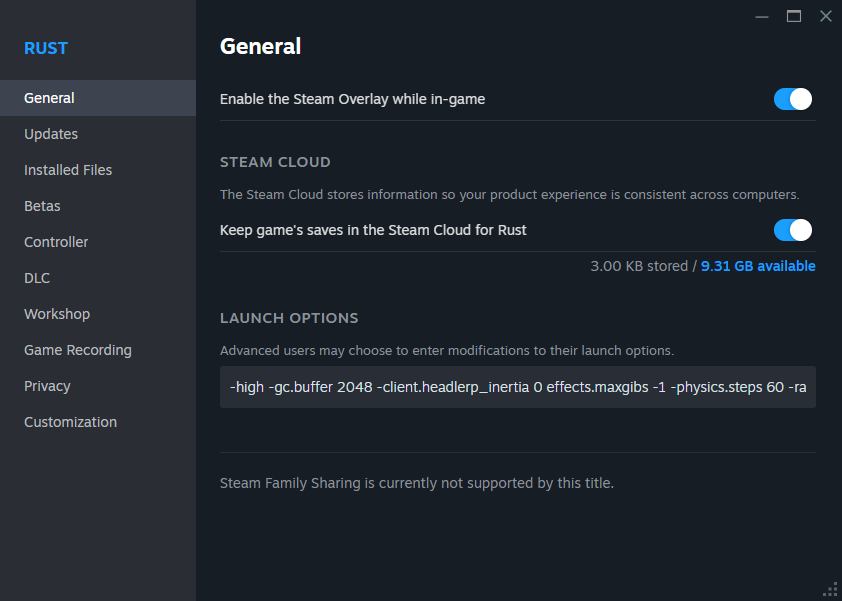Open the Customization section
842x601 pixels.
click(x=98, y=422)
